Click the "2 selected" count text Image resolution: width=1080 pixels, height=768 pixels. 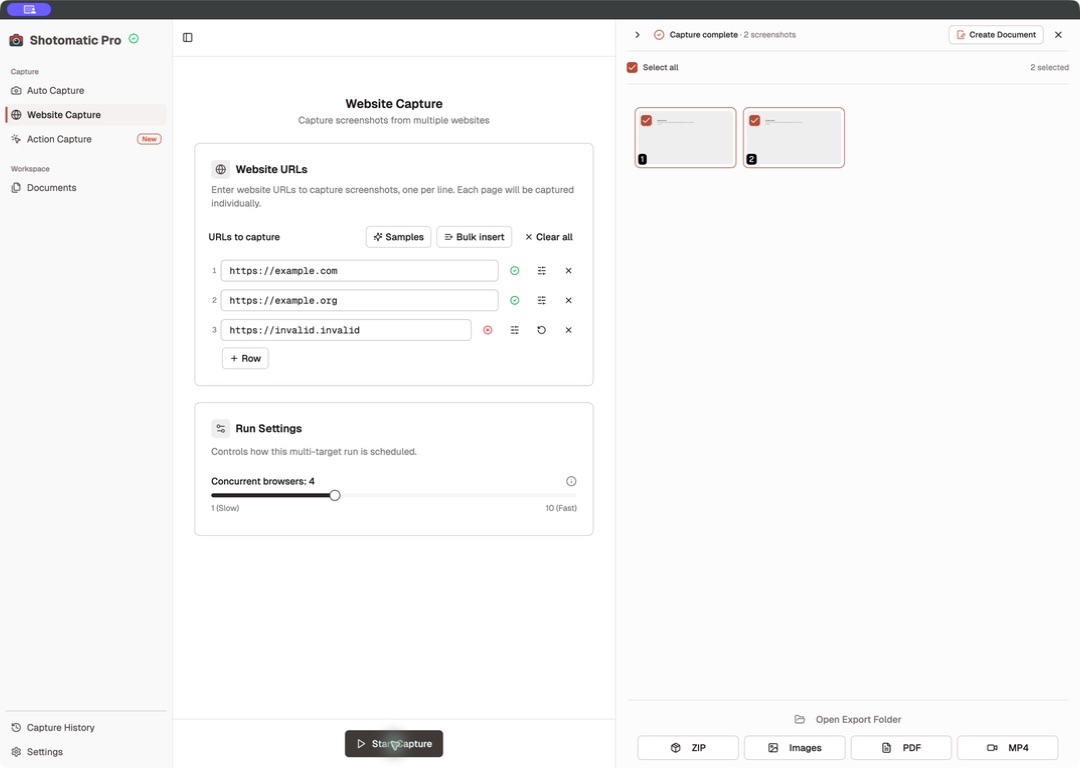(1049, 68)
